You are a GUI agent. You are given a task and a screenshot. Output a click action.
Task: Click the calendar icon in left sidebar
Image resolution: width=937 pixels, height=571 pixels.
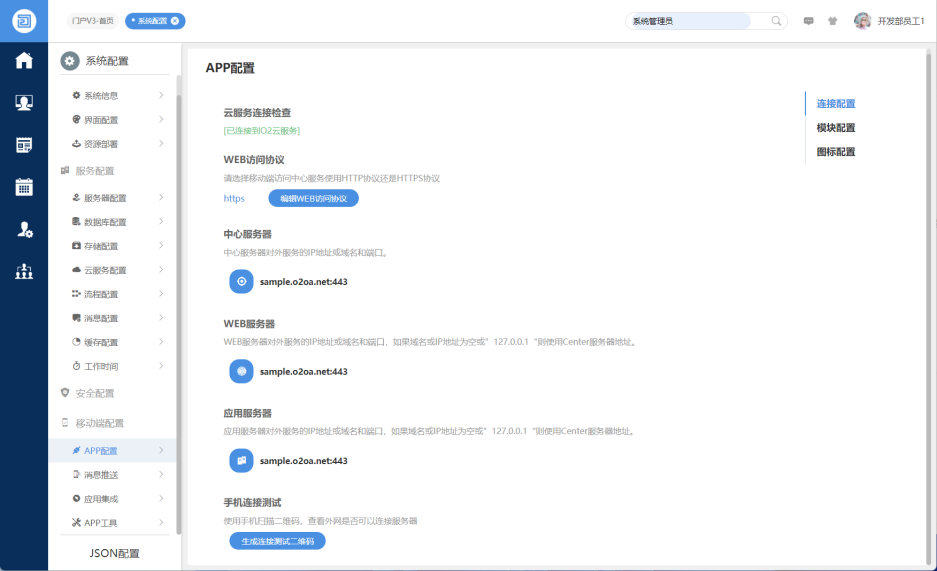tap(24, 187)
